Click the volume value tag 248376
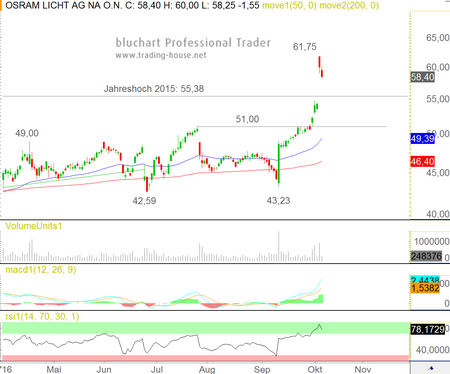The height and width of the screenshot is (374, 450). [426, 256]
